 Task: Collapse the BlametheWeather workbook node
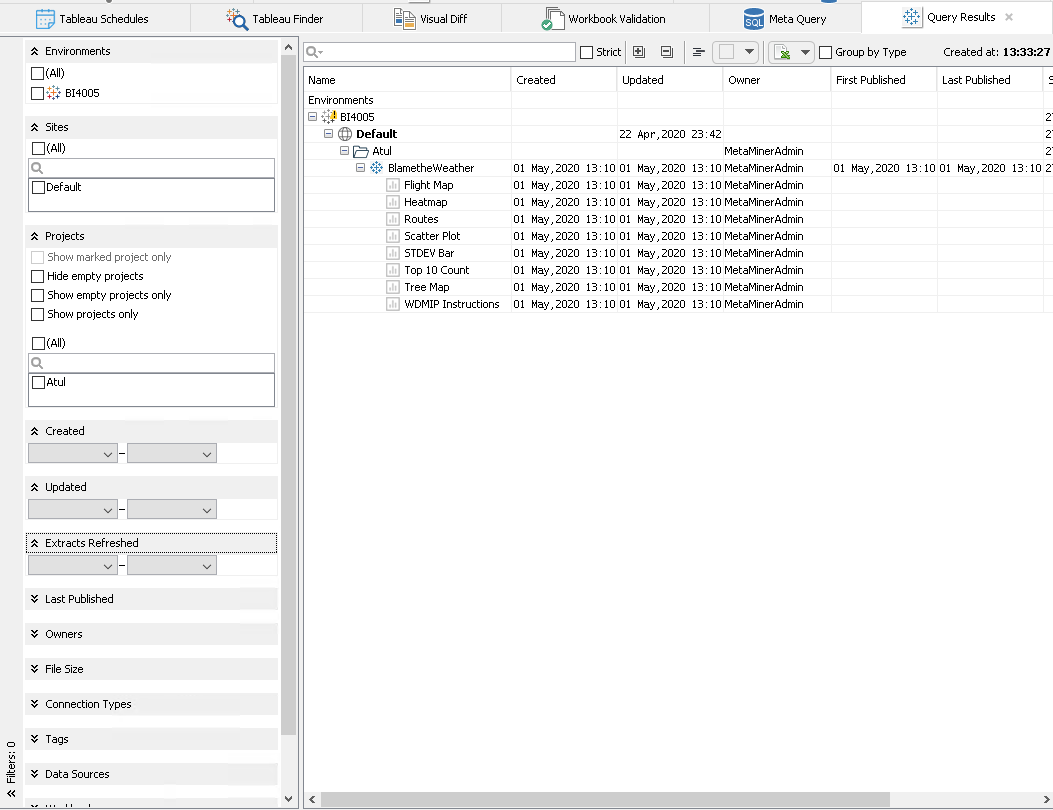point(361,168)
